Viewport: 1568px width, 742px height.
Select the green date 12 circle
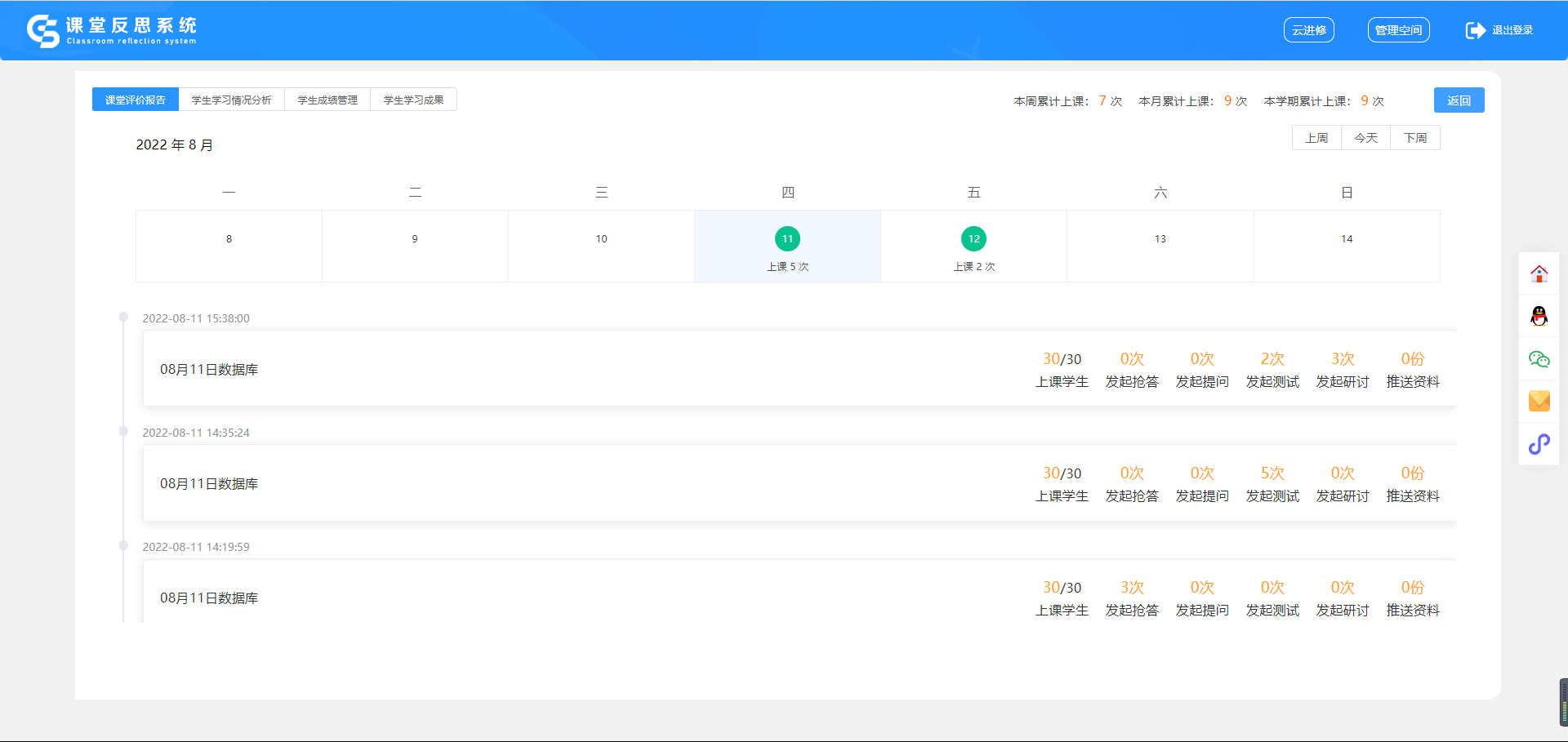tap(973, 239)
